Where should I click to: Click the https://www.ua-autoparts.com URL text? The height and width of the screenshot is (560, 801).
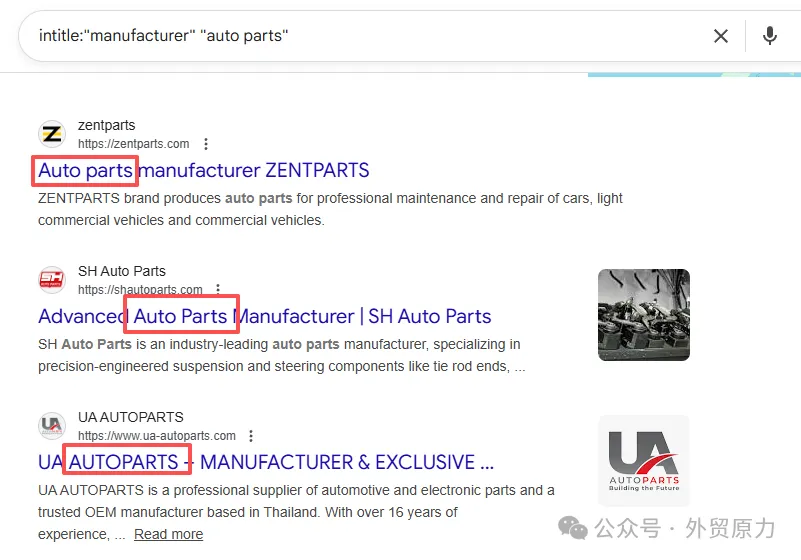click(x=157, y=436)
